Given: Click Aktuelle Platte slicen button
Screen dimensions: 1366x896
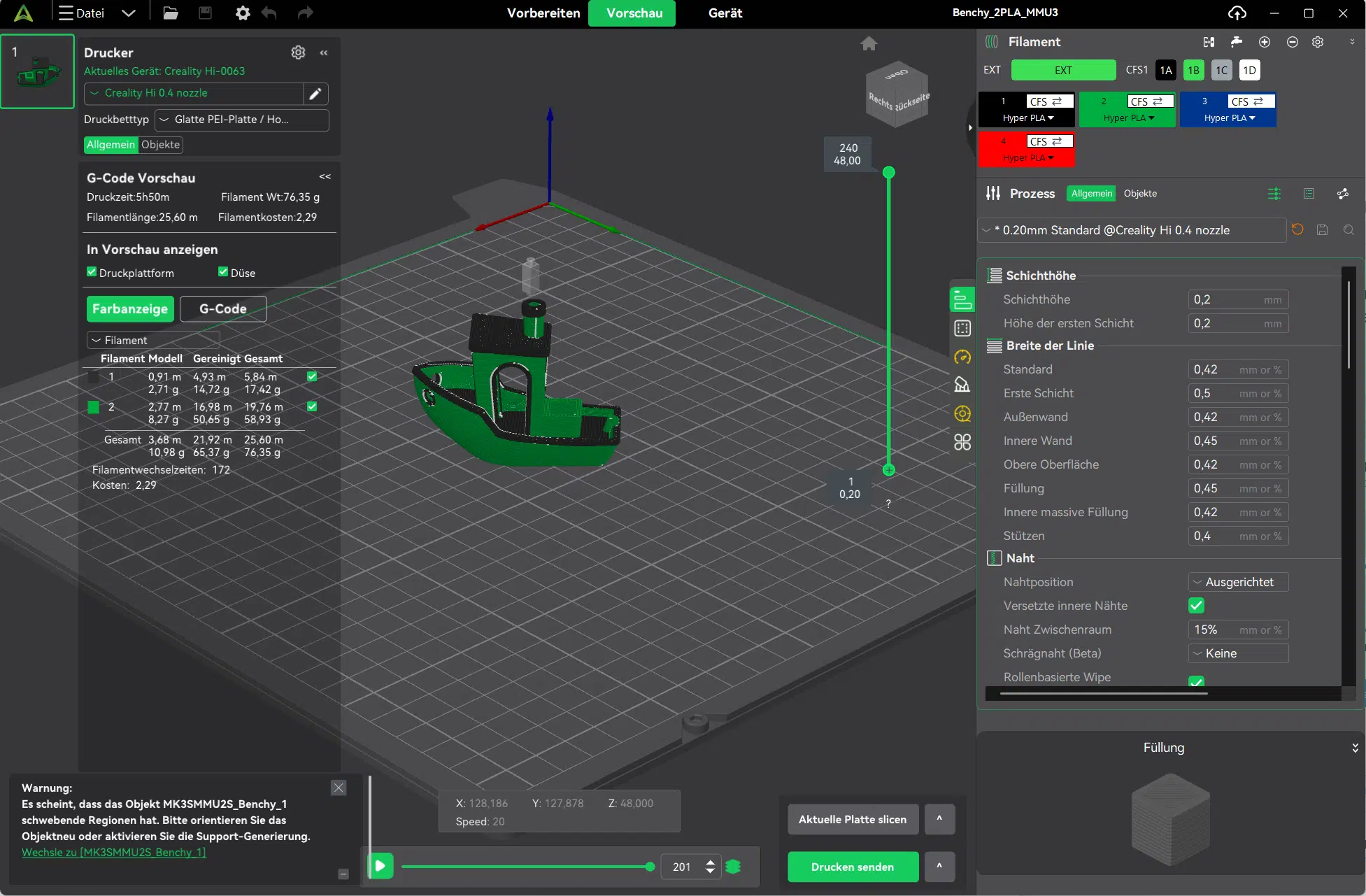Looking at the screenshot, I should [853, 819].
